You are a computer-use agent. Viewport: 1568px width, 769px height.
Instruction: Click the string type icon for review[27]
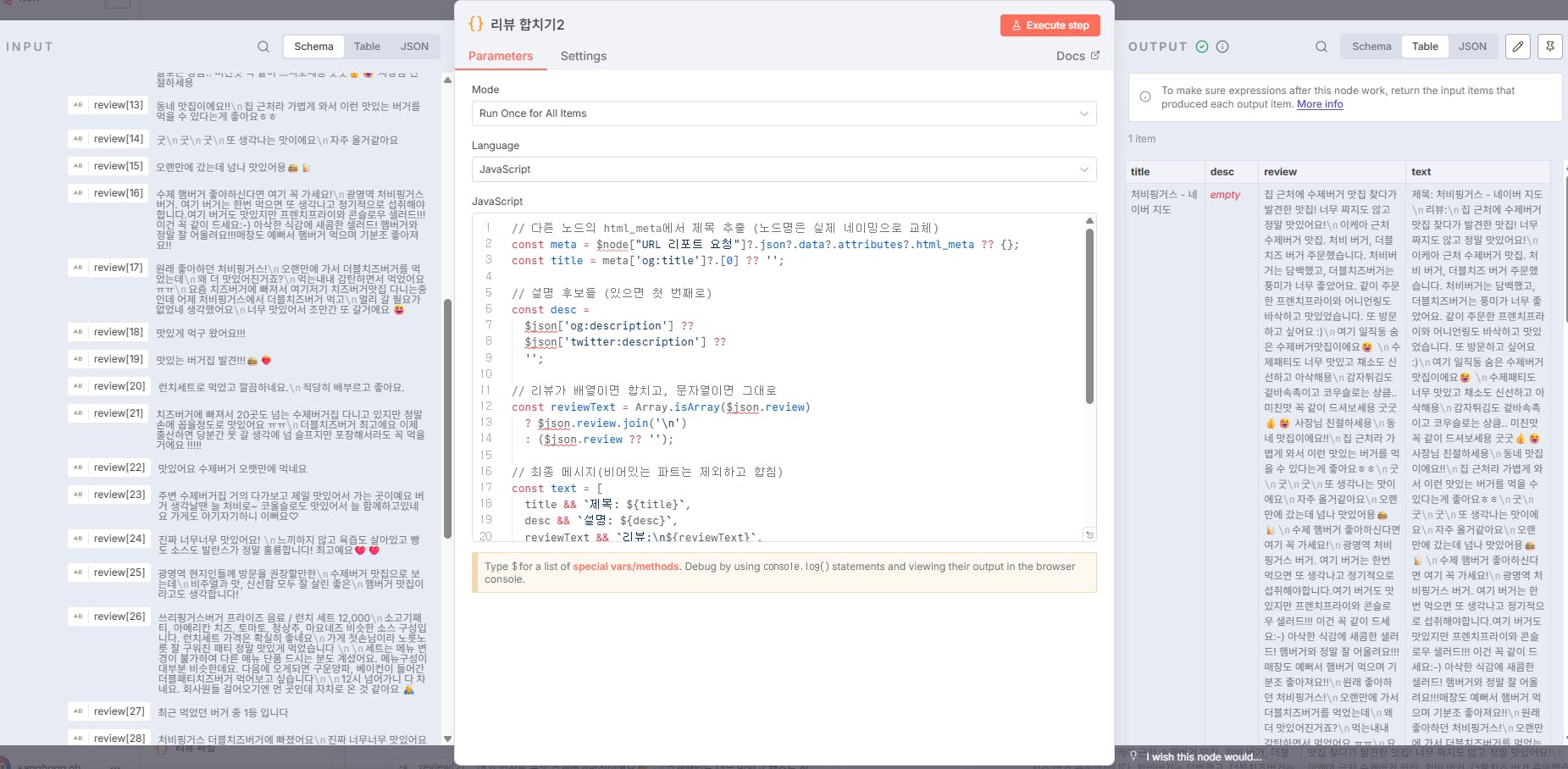tap(78, 711)
